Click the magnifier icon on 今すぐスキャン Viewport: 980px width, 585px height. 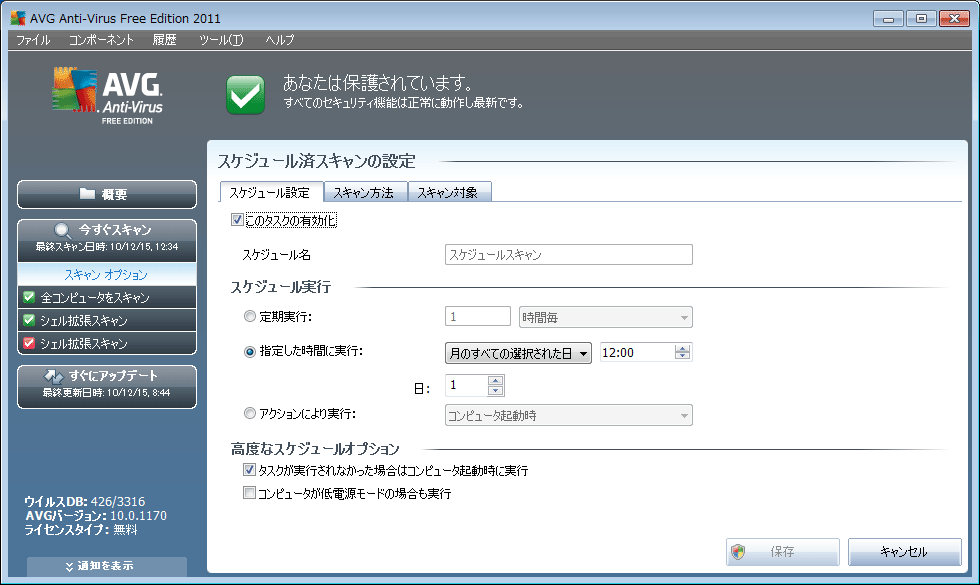click(x=62, y=231)
